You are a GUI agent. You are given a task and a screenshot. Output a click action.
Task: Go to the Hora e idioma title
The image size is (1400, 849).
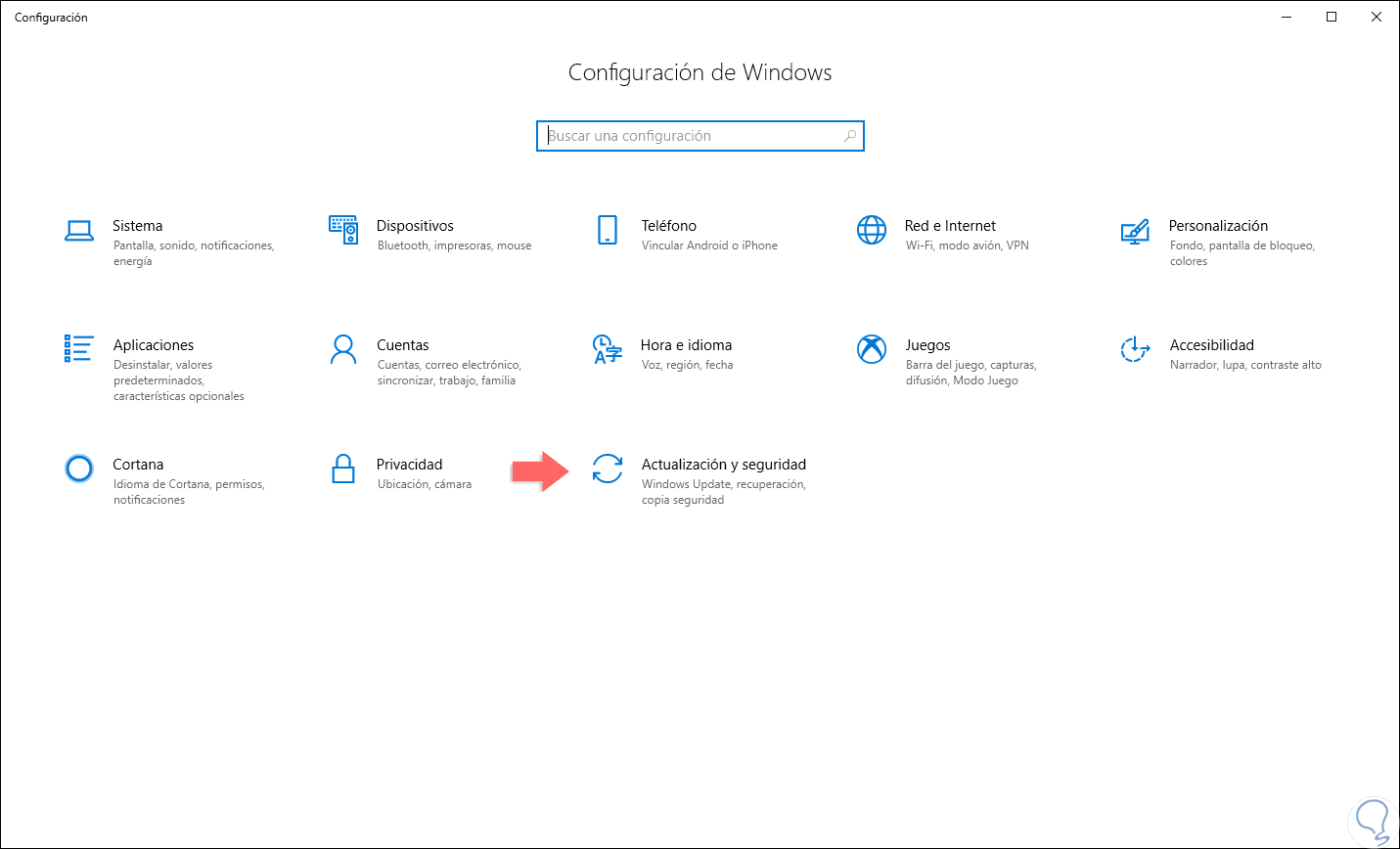tap(687, 345)
